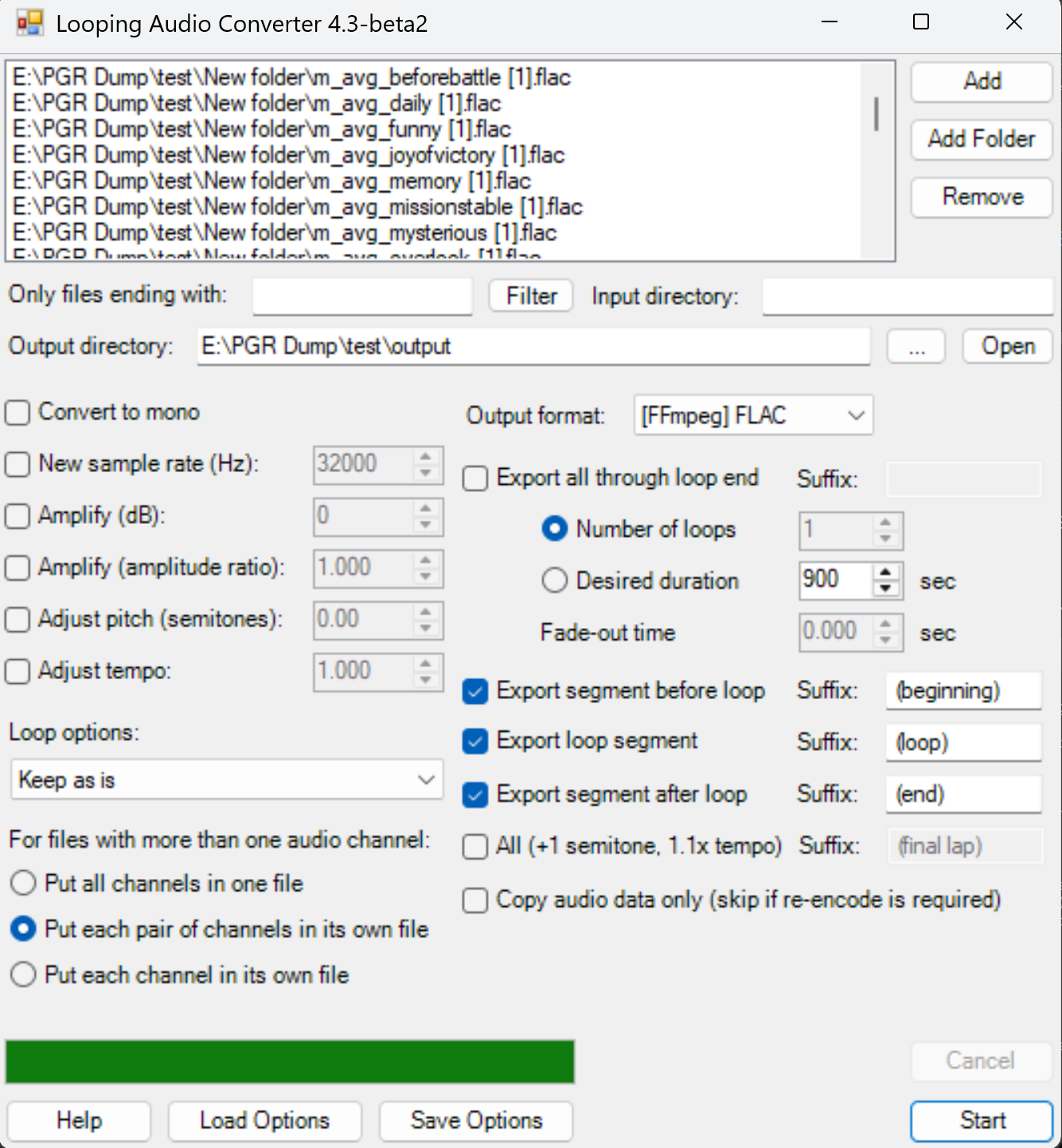Tick the New sample rate (Hz) checkbox
The height and width of the screenshot is (1148, 1062).
[x=18, y=464]
